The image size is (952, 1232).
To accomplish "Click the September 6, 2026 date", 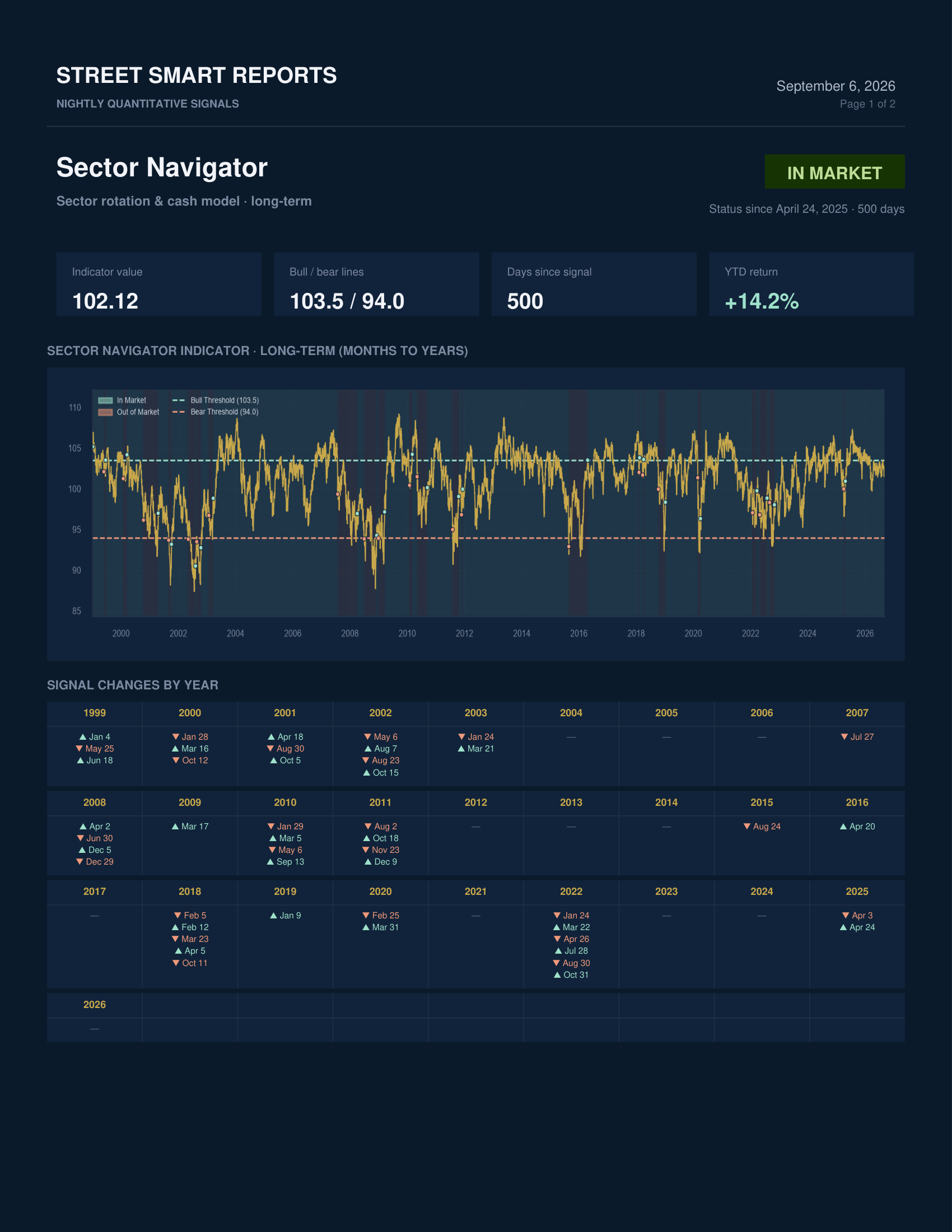I will click(836, 86).
